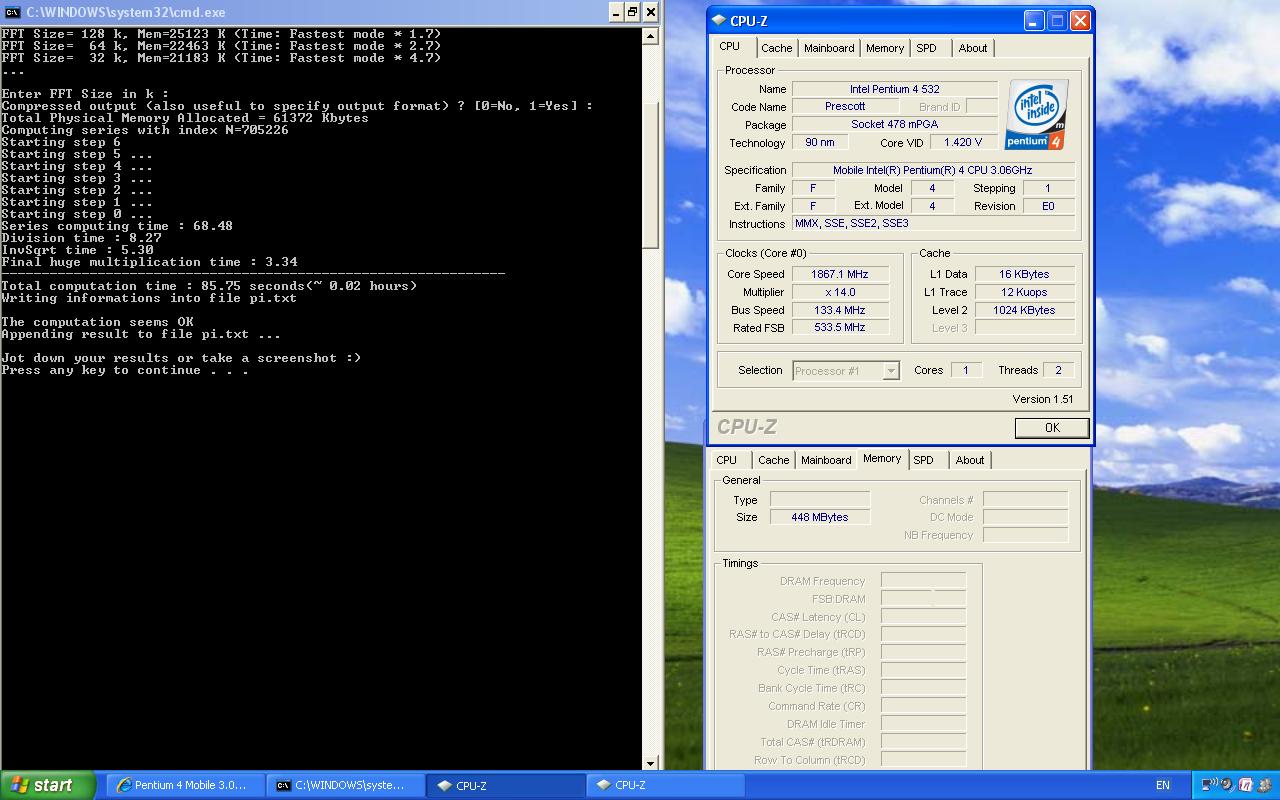Click the Name value "Intel Pentium 4 532"
This screenshot has height=800, width=1280.
click(x=895, y=89)
